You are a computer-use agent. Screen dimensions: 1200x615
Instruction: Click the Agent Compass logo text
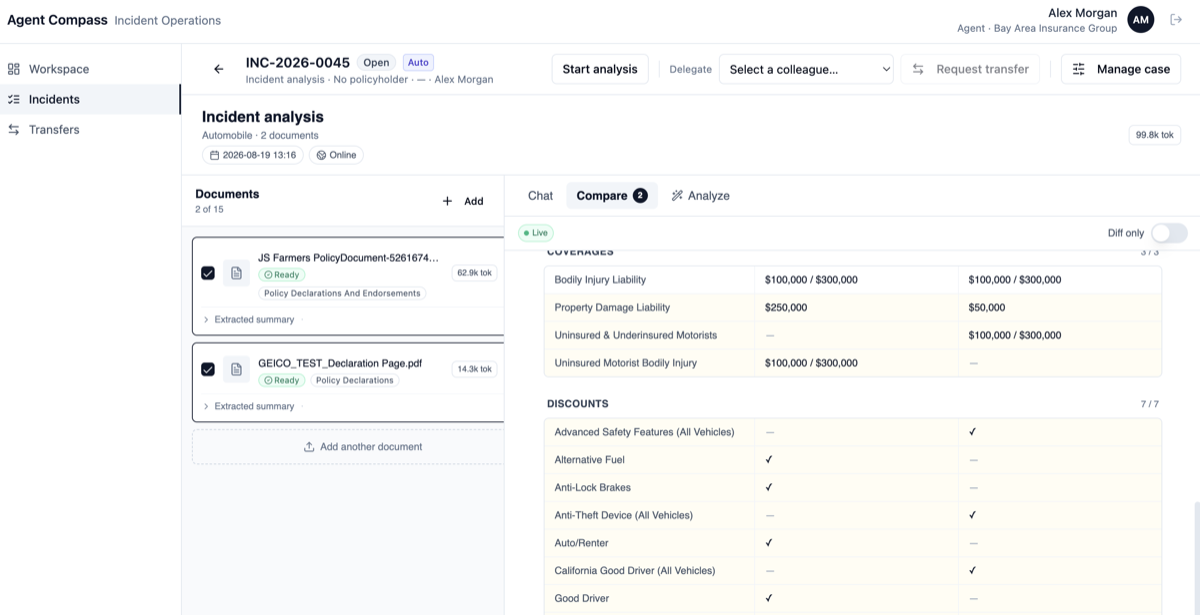tap(57, 20)
